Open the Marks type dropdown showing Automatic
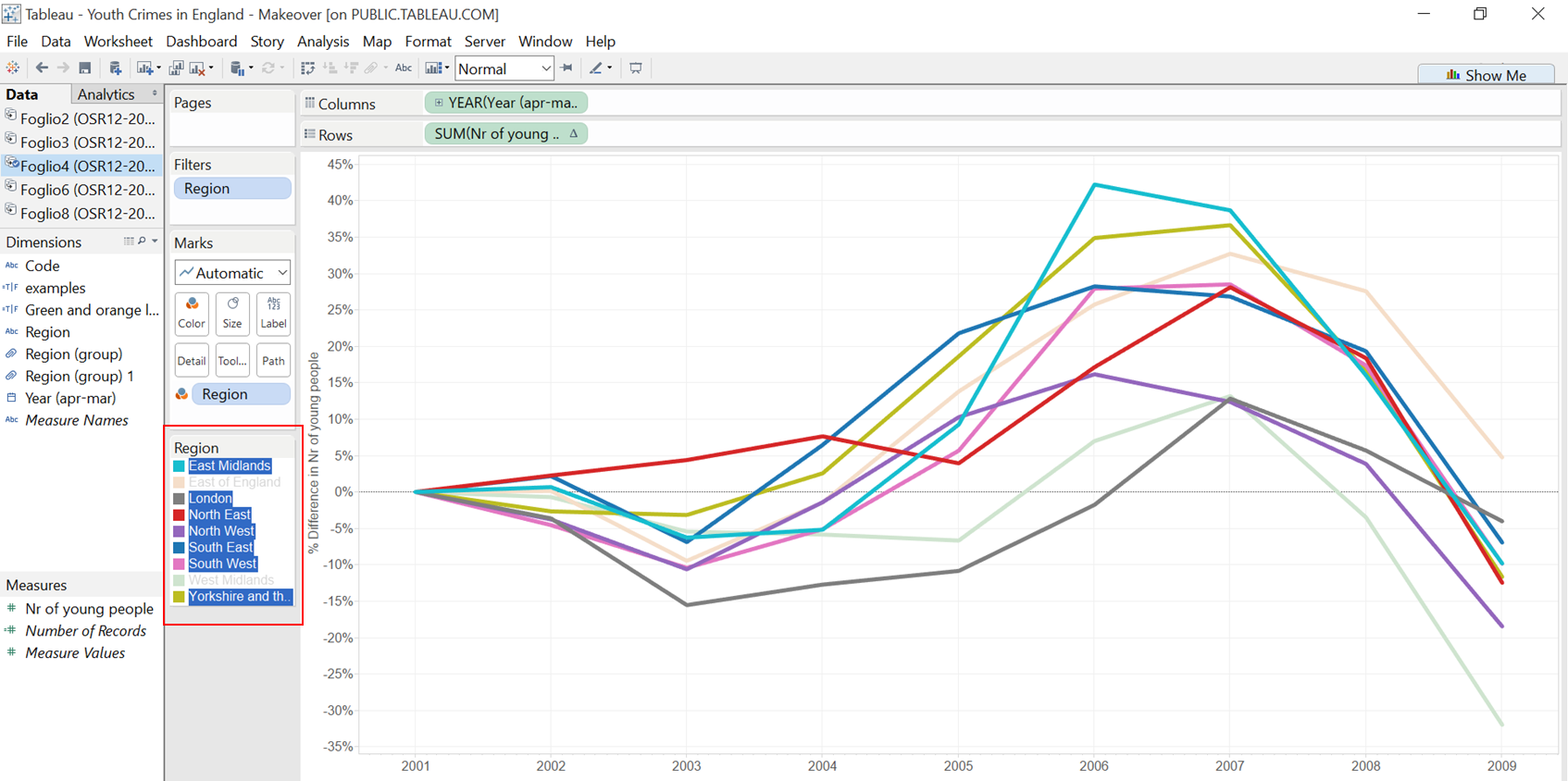Screen dimensions: 1568x781 232,272
